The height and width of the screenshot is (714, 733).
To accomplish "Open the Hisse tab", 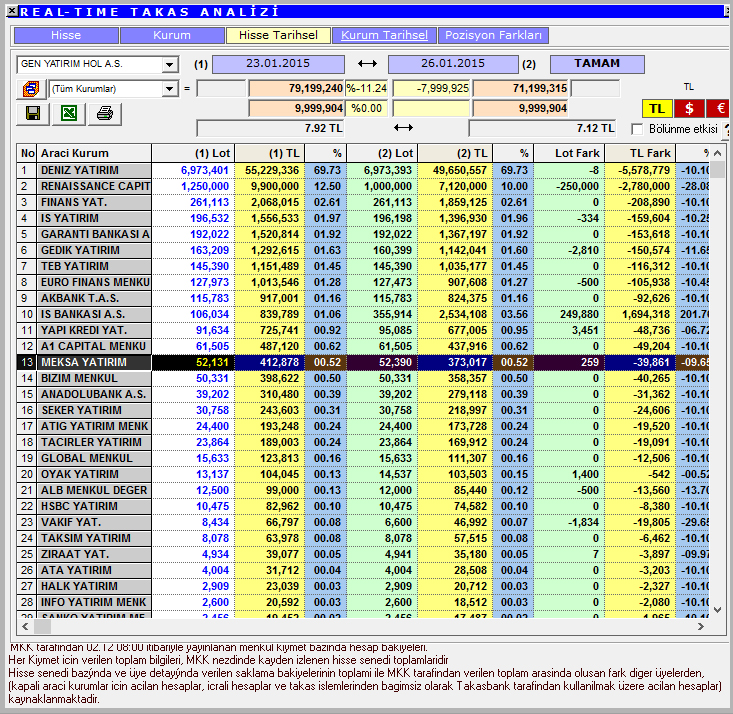I will 66,35.
